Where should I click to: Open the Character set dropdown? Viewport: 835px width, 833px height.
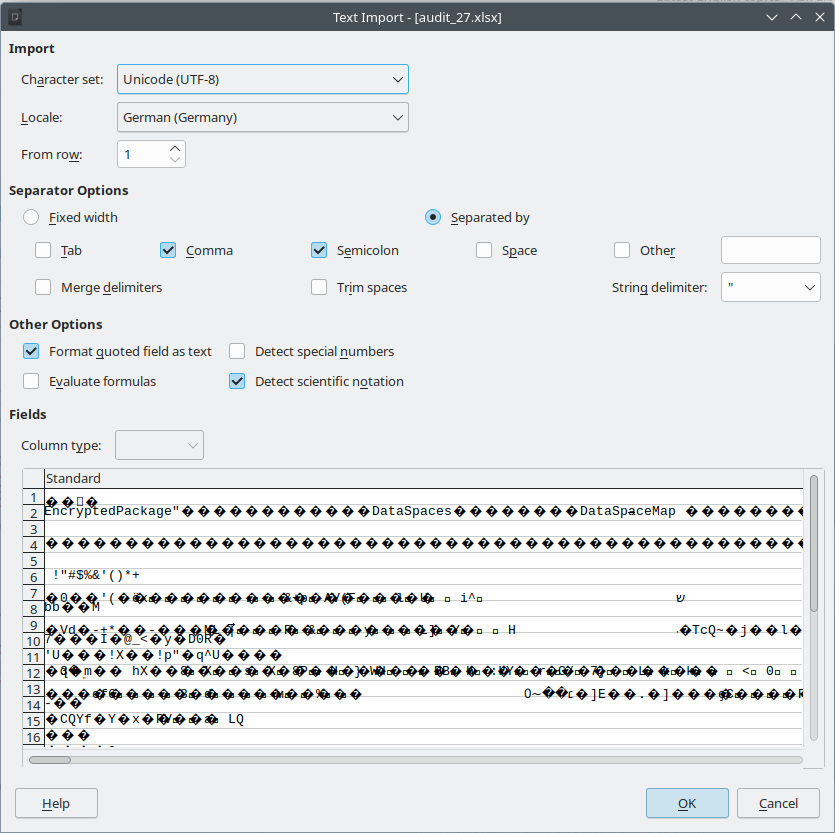(263, 79)
